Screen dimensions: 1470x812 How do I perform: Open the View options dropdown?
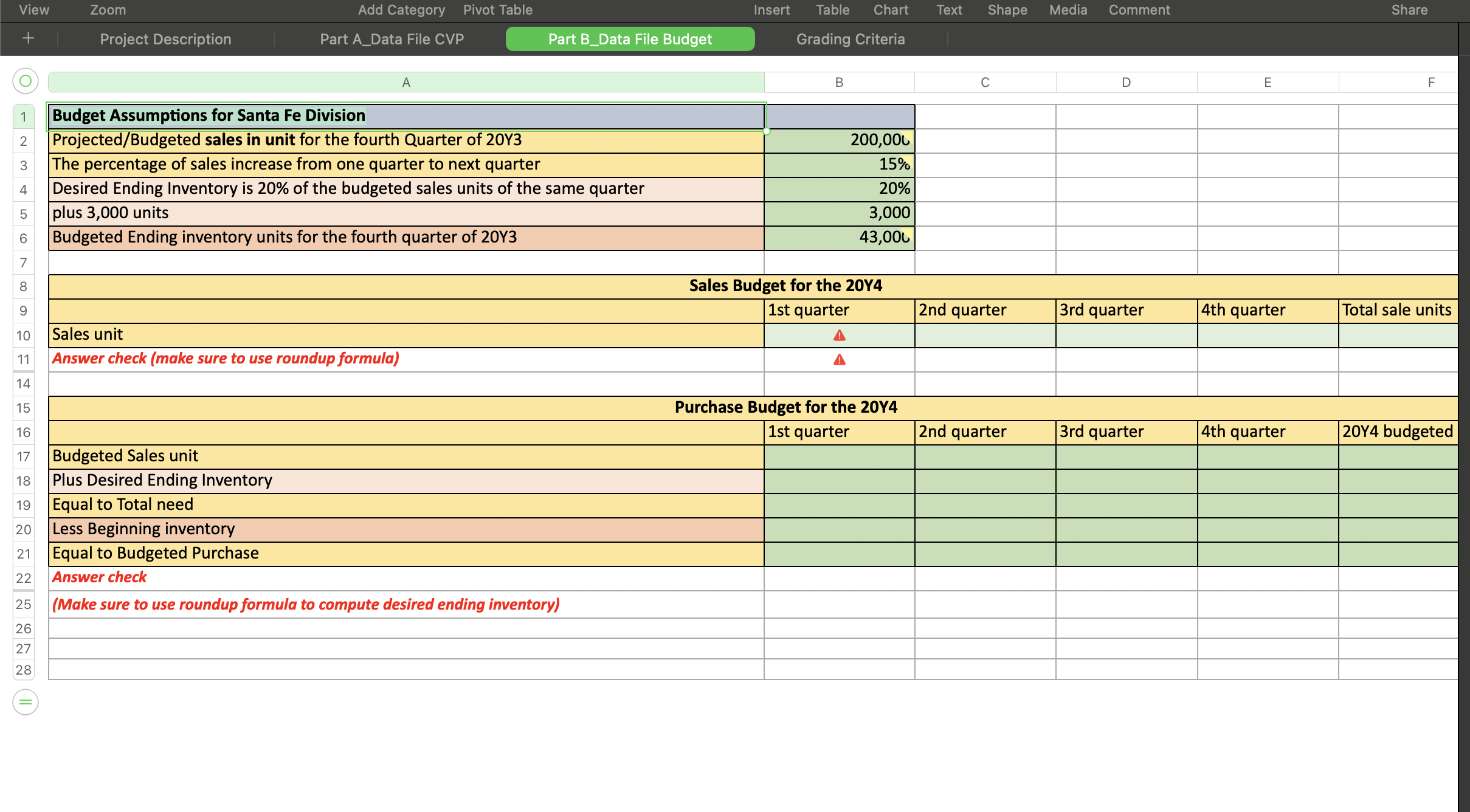click(32, 9)
